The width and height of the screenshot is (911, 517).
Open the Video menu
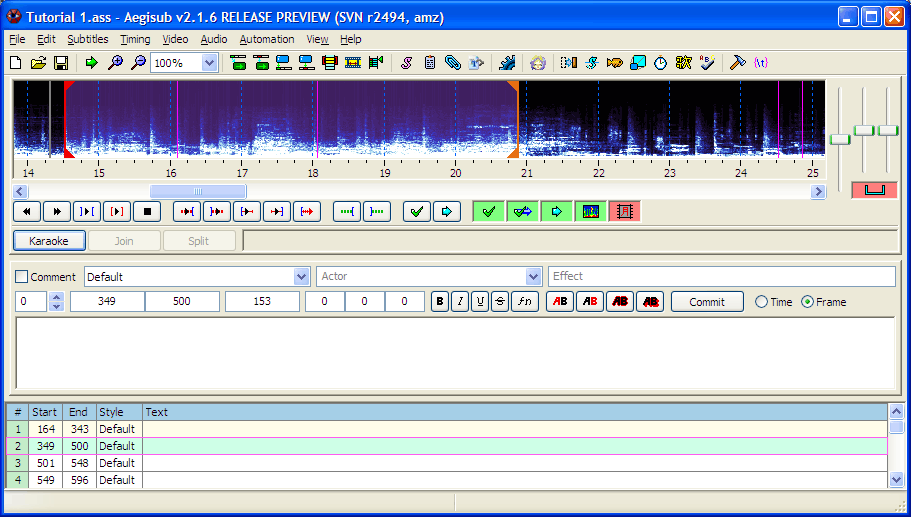175,40
